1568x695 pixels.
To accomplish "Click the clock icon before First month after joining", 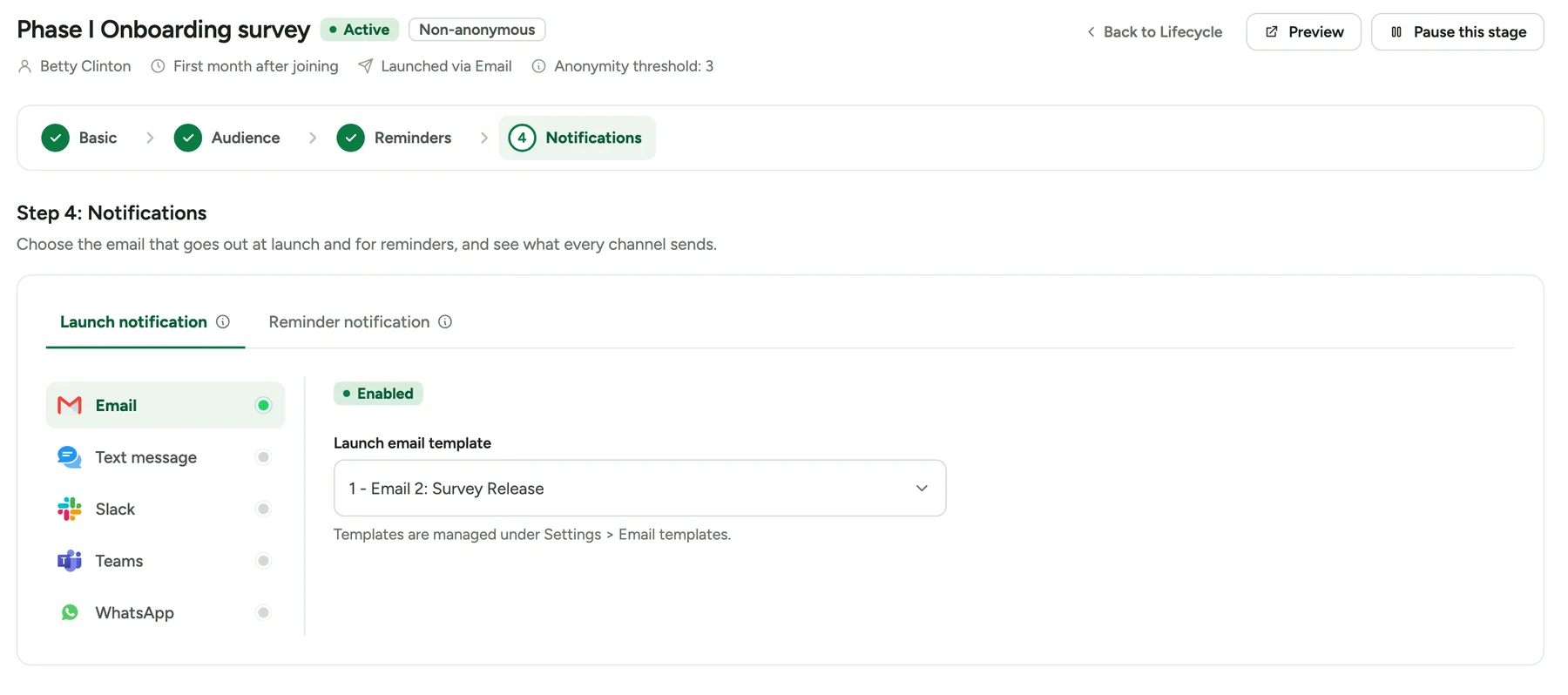I will tap(158, 66).
